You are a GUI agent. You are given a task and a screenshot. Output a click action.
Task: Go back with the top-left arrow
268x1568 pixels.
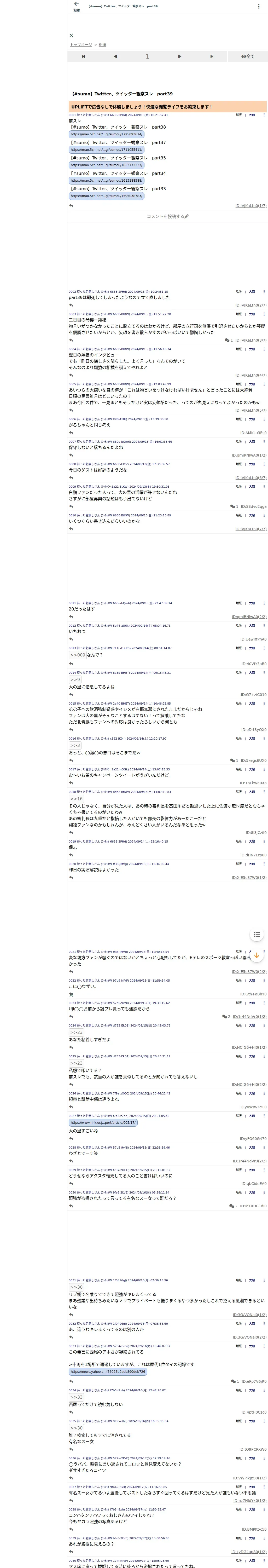pyautogui.click(x=76, y=4)
